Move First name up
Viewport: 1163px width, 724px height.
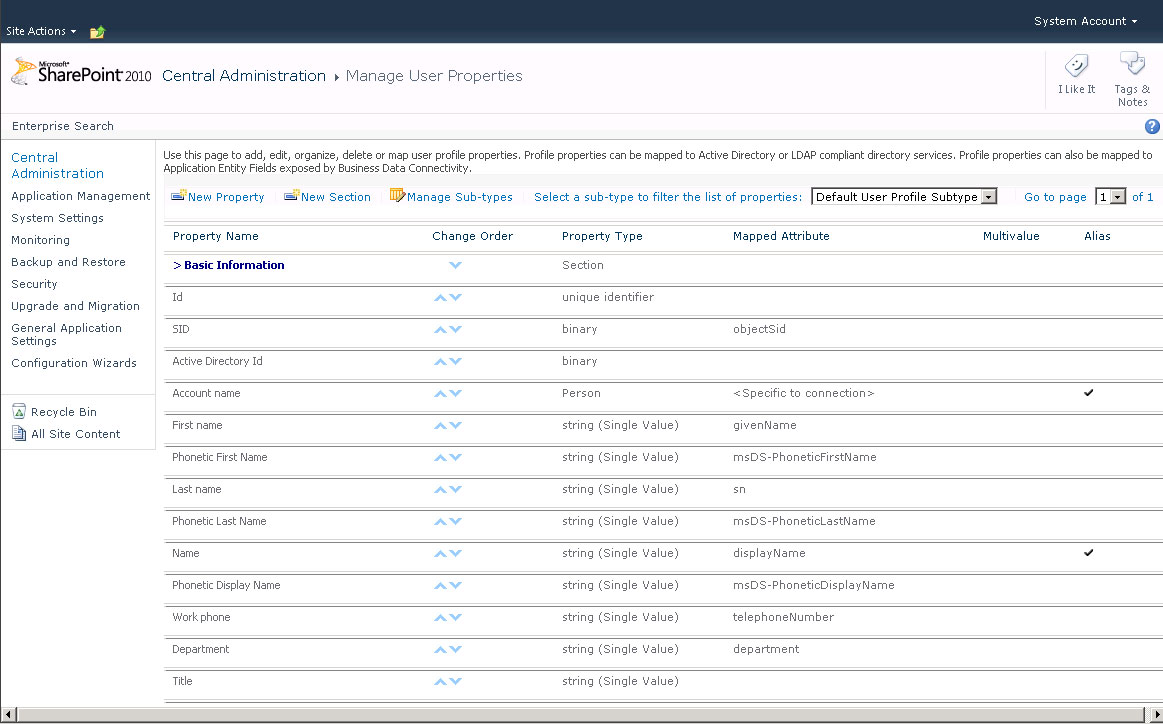click(440, 425)
